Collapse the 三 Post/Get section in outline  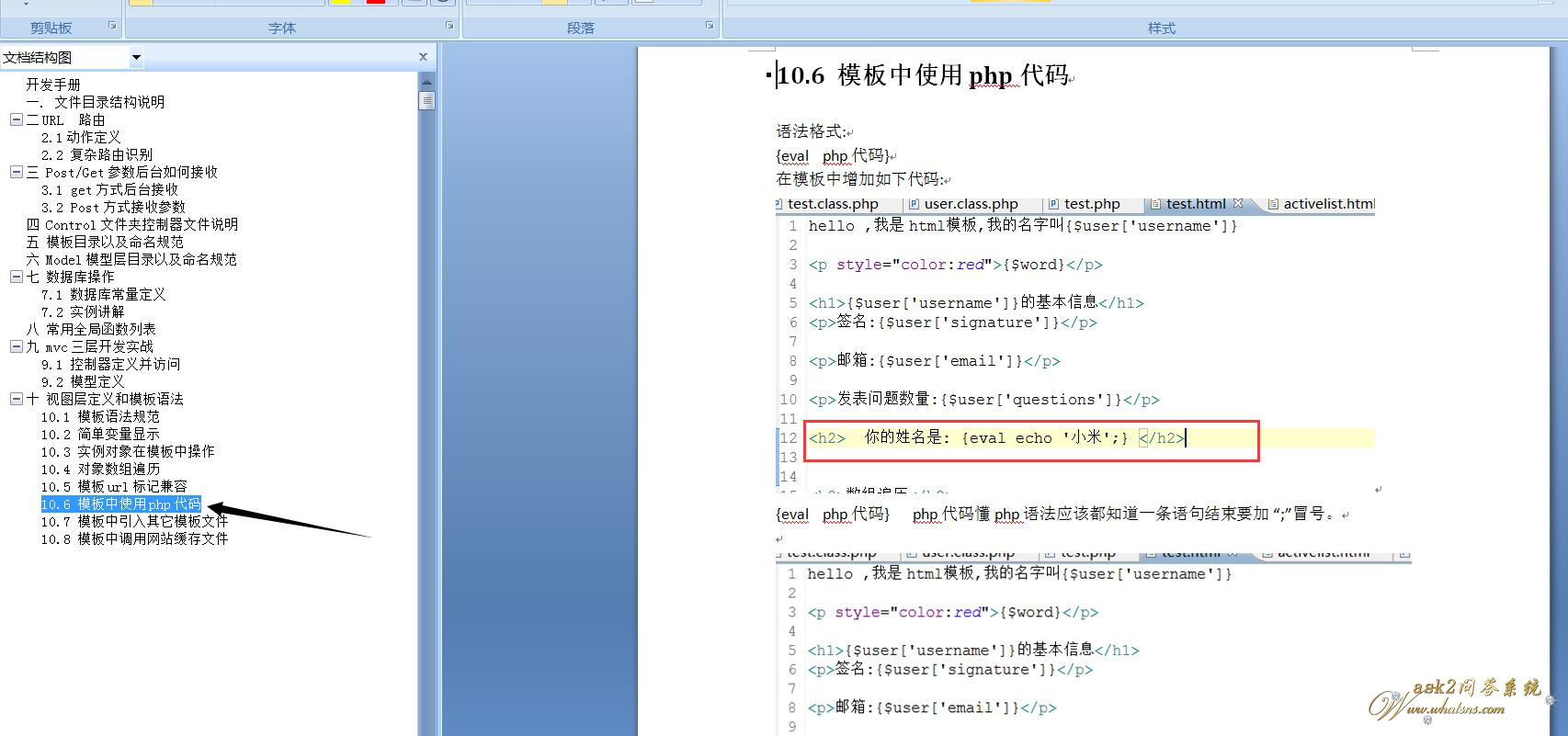click(x=16, y=172)
